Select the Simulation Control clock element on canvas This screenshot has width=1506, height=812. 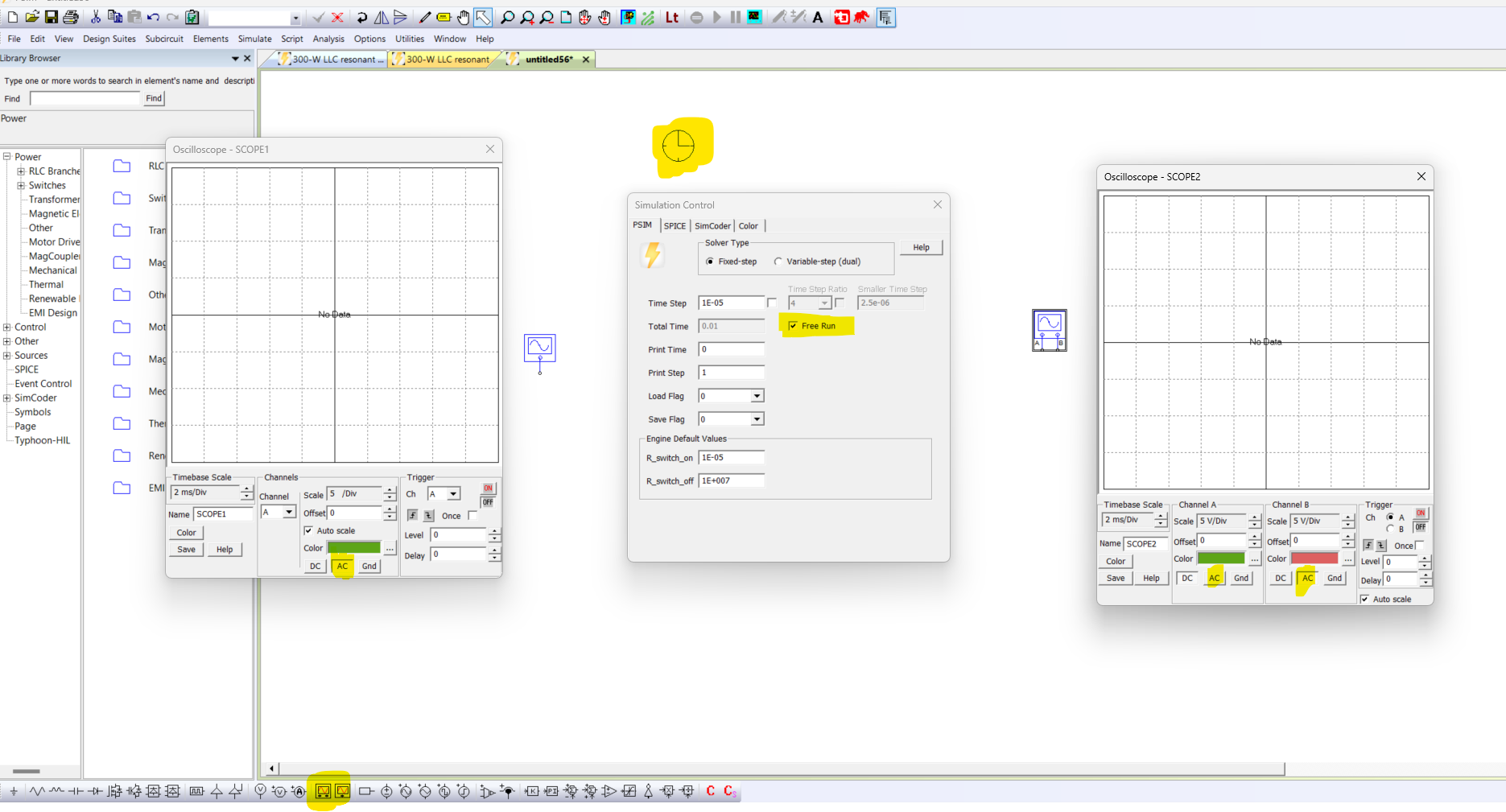click(678, 146)
